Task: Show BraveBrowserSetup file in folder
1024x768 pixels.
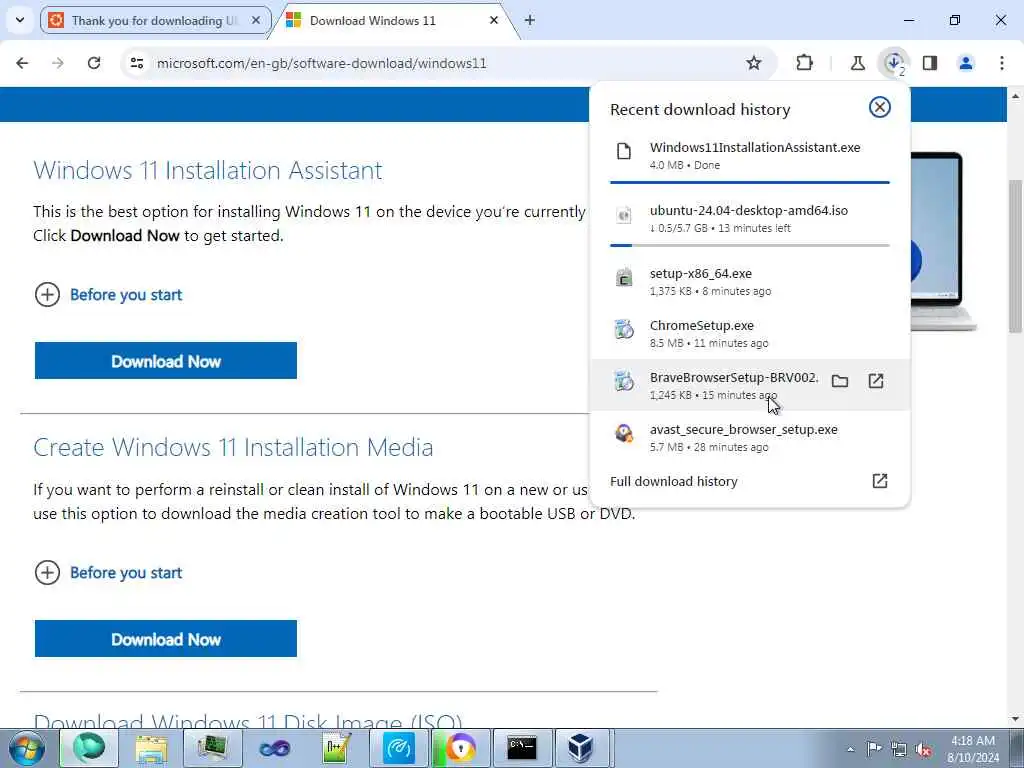Action: click(x=840, y=381)
